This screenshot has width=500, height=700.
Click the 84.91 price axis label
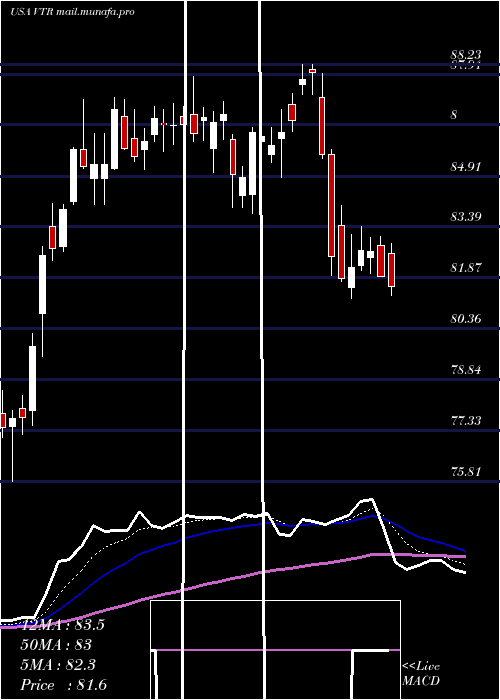click(466, 167)
